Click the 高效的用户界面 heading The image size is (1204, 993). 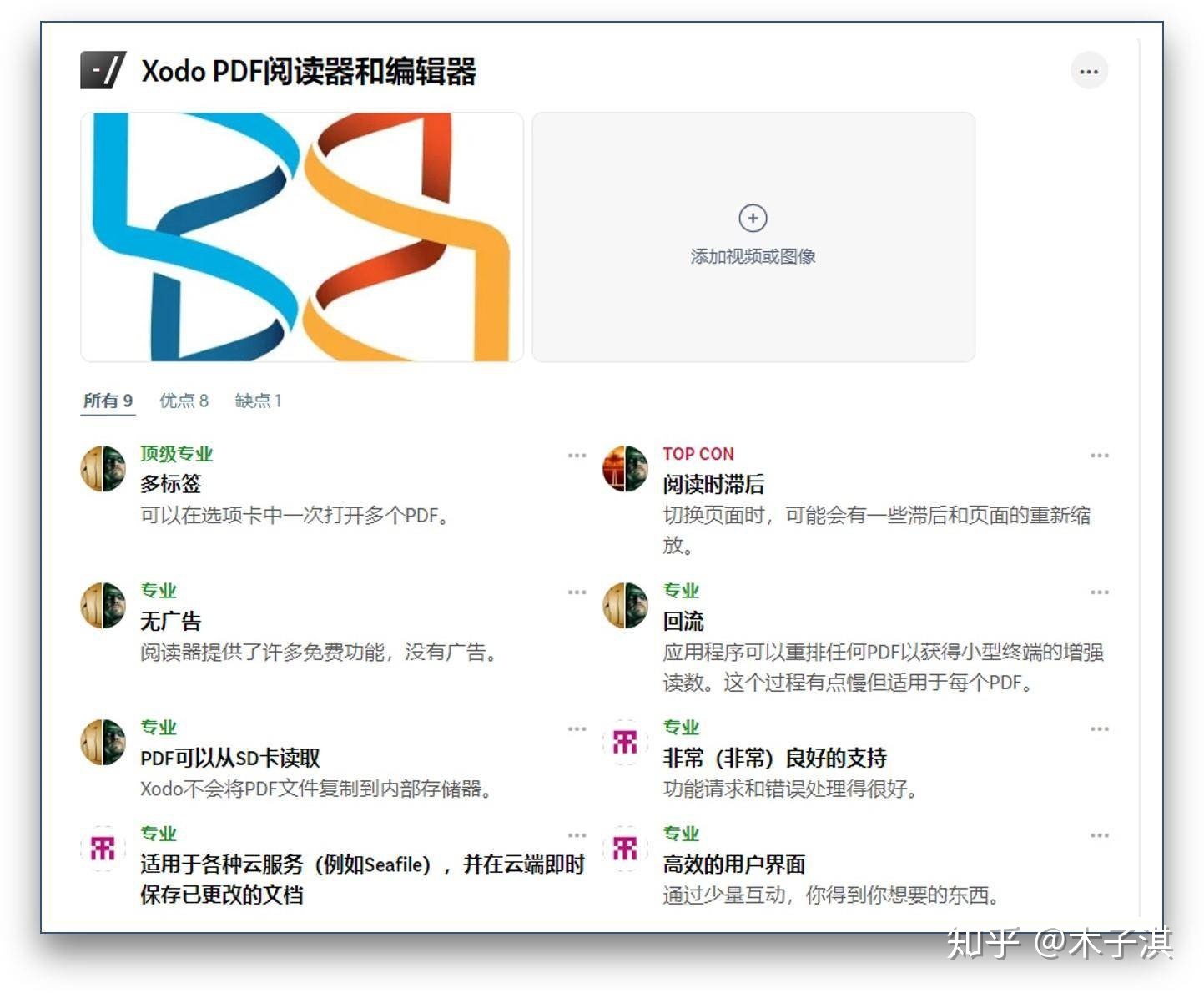coord(734,864)
